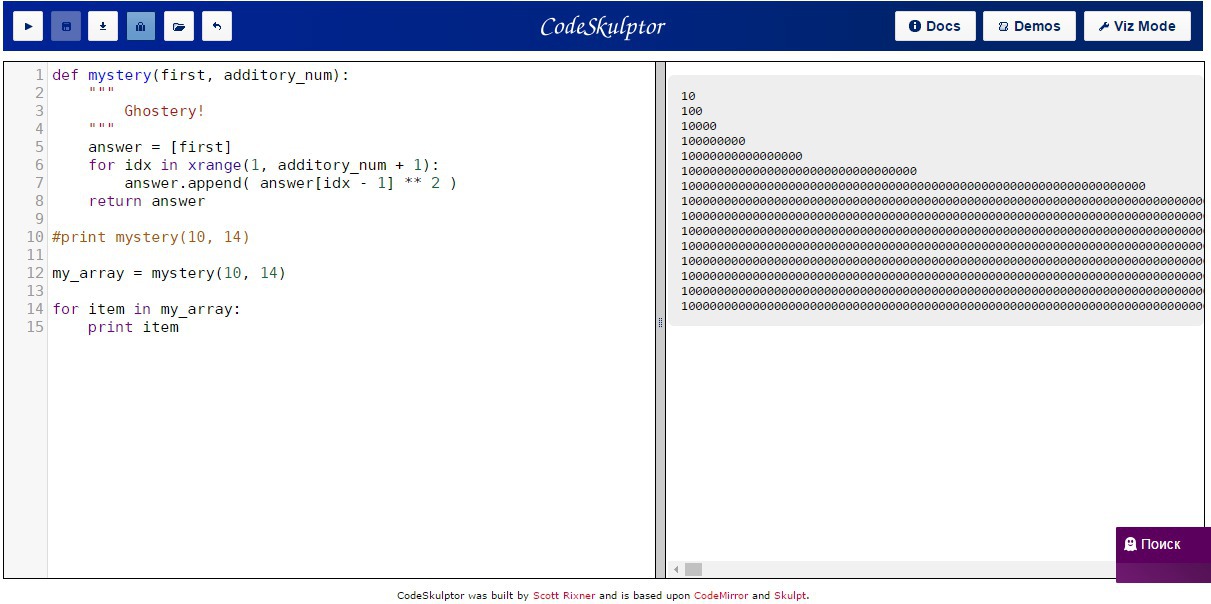Viewport: 1211px width, 604px height.
Task: Click line number 10 in the gutter
Action: click(35, 237)
